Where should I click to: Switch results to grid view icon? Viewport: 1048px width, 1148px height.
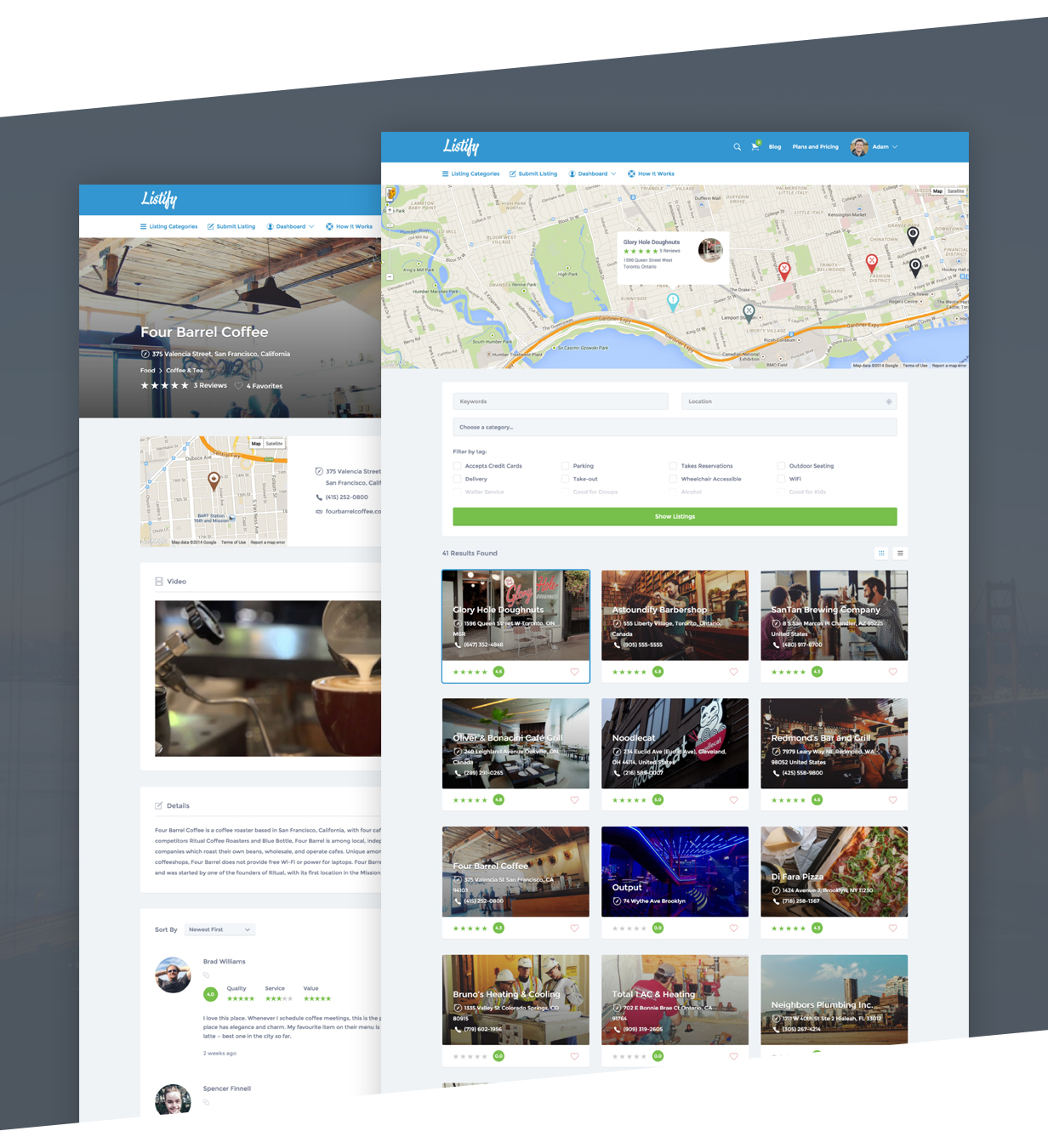click(881, 554)
